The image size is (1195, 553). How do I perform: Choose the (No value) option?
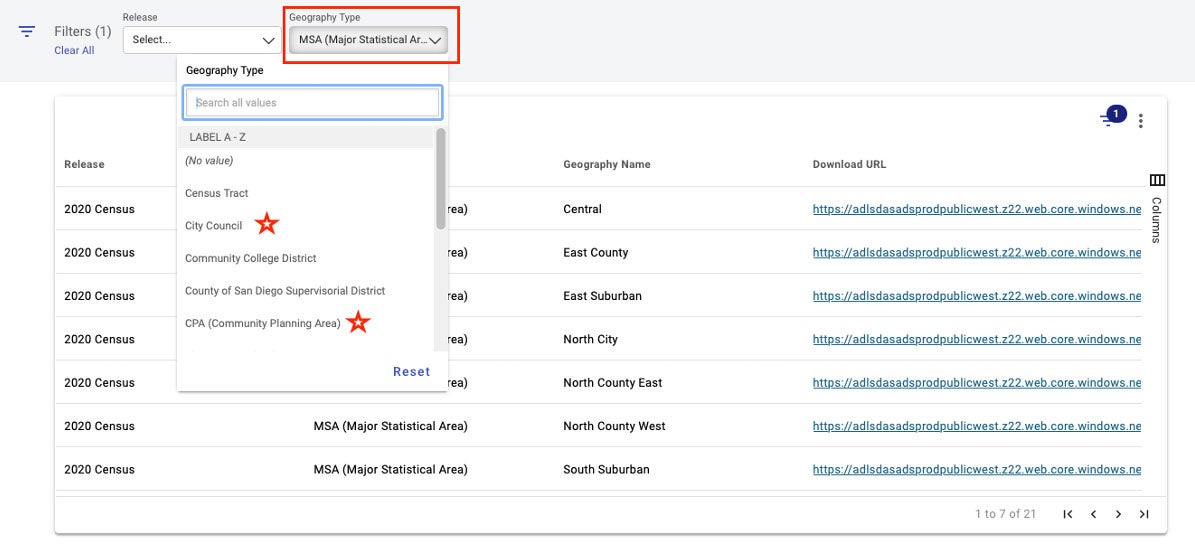point(209,160)
